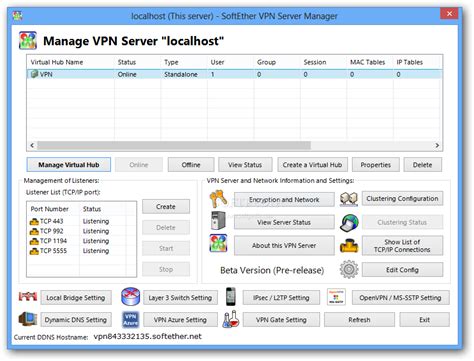This screenshot has height=361, width=474.
Task: Click View Server Status button
Action: (284, 222)
